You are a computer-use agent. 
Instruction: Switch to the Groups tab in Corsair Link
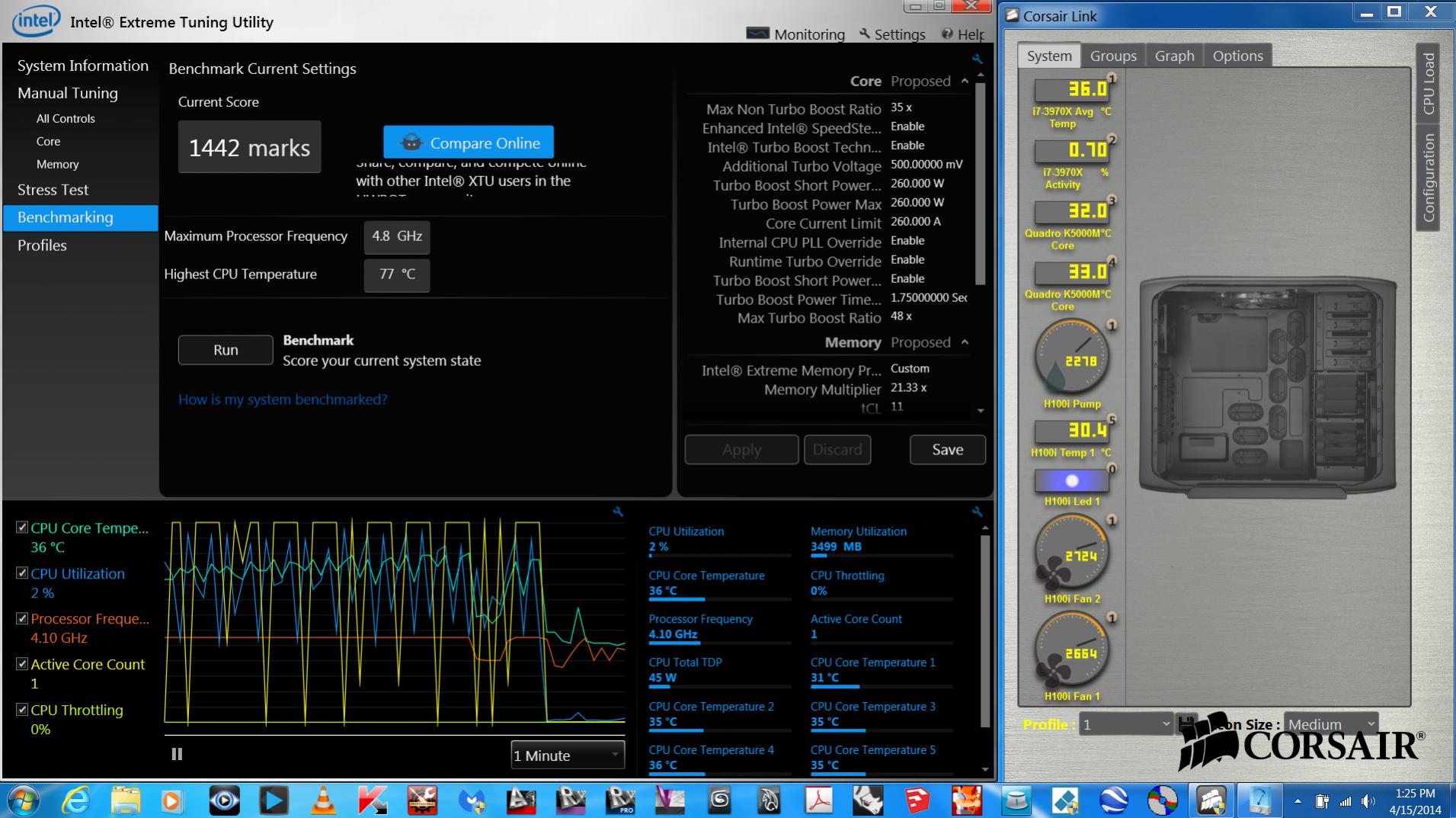1113,56
